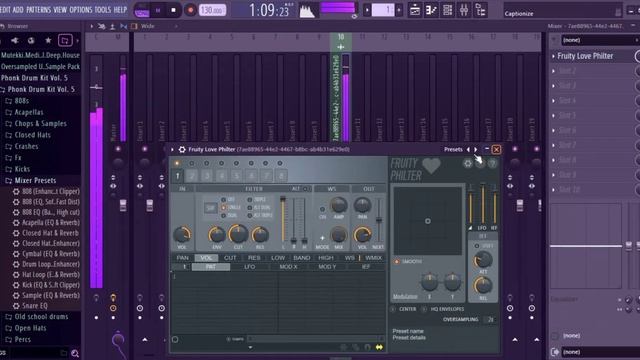Toggle the CENTER option

(393, 309)
